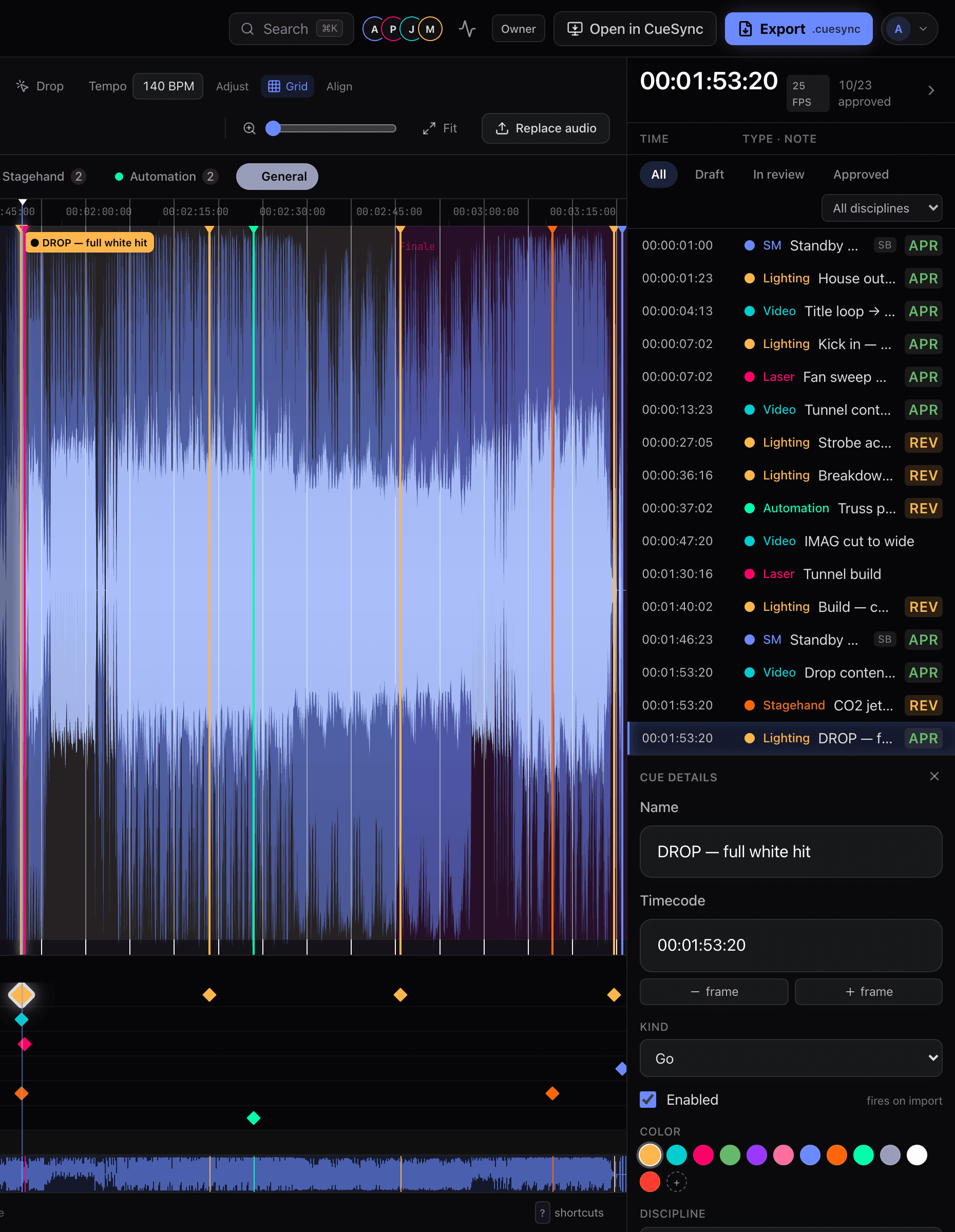Switch to the Approved status tab

(x=861, y=175)
